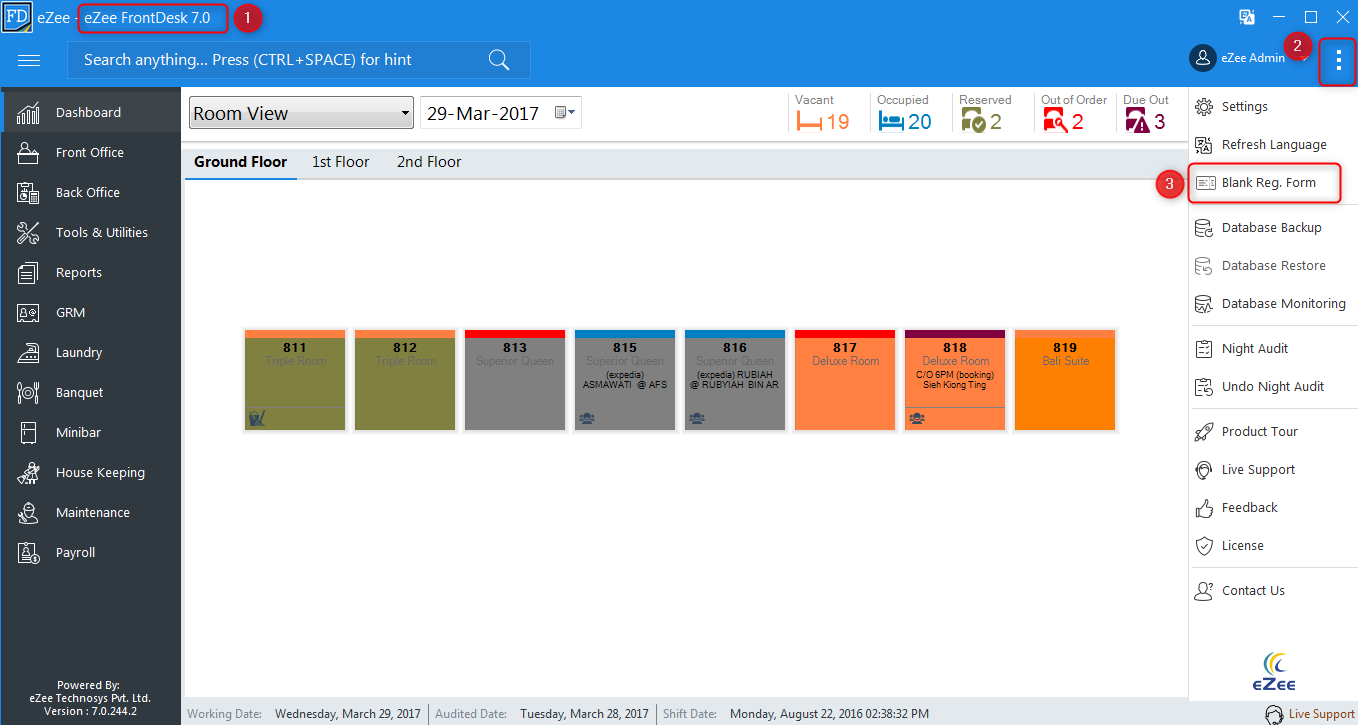Select Database Restore menu item
1358x725 pixels.
(1273, 266)
